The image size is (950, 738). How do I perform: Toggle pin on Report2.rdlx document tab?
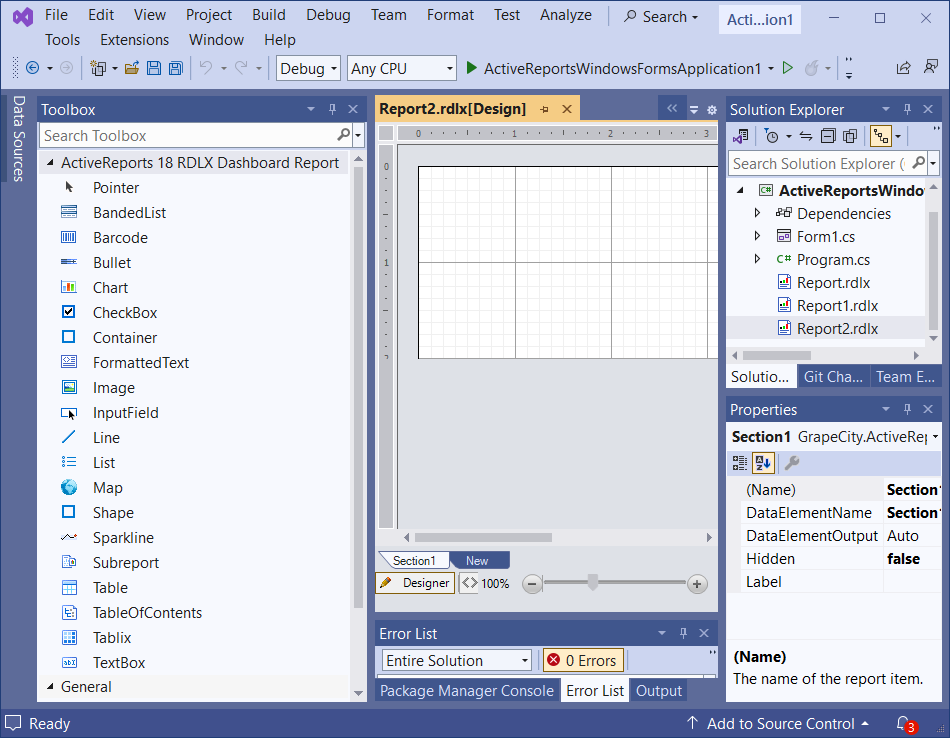pyautogui.click(x=544, y=110)
